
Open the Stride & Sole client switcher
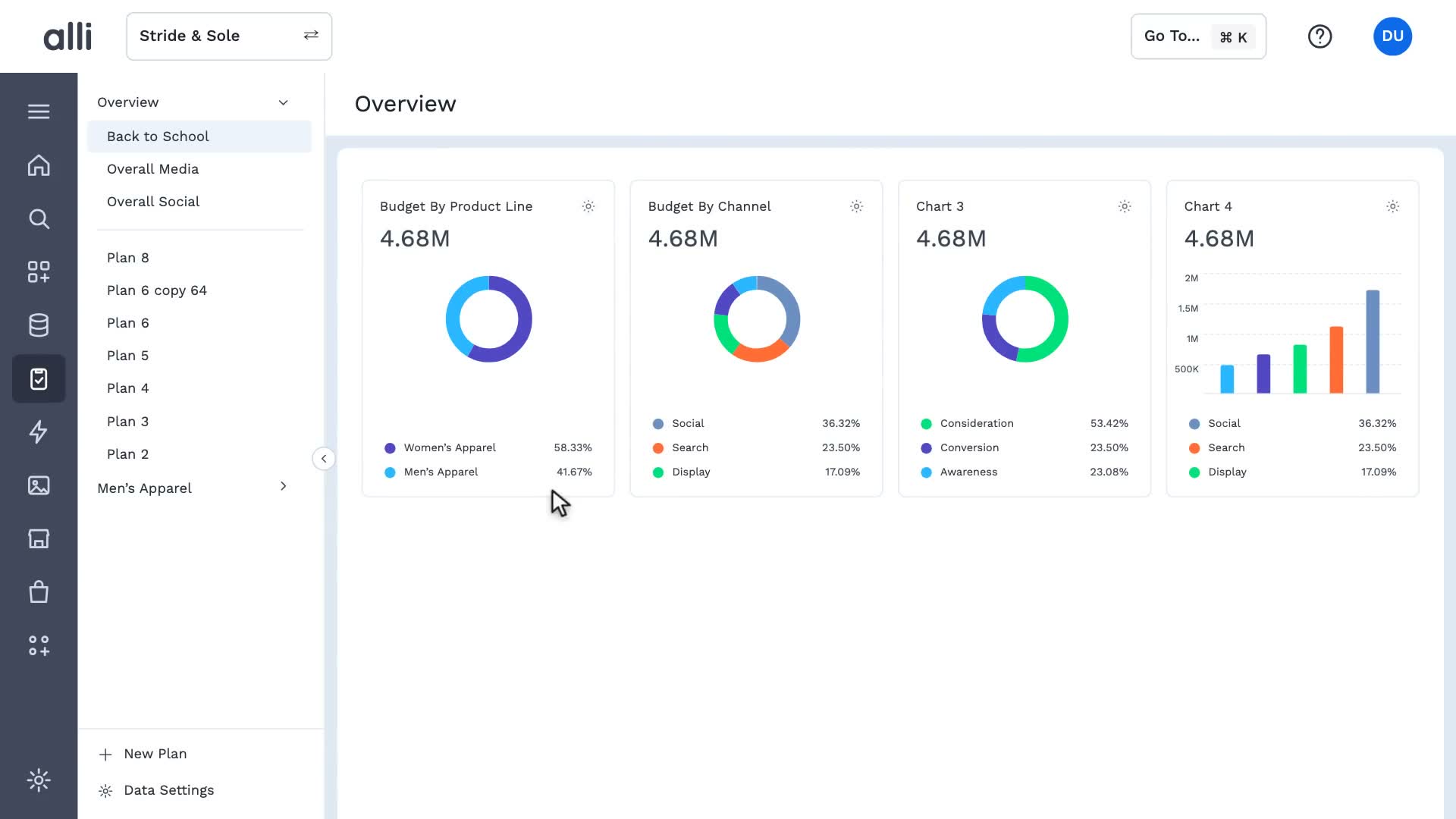(229, 36)
